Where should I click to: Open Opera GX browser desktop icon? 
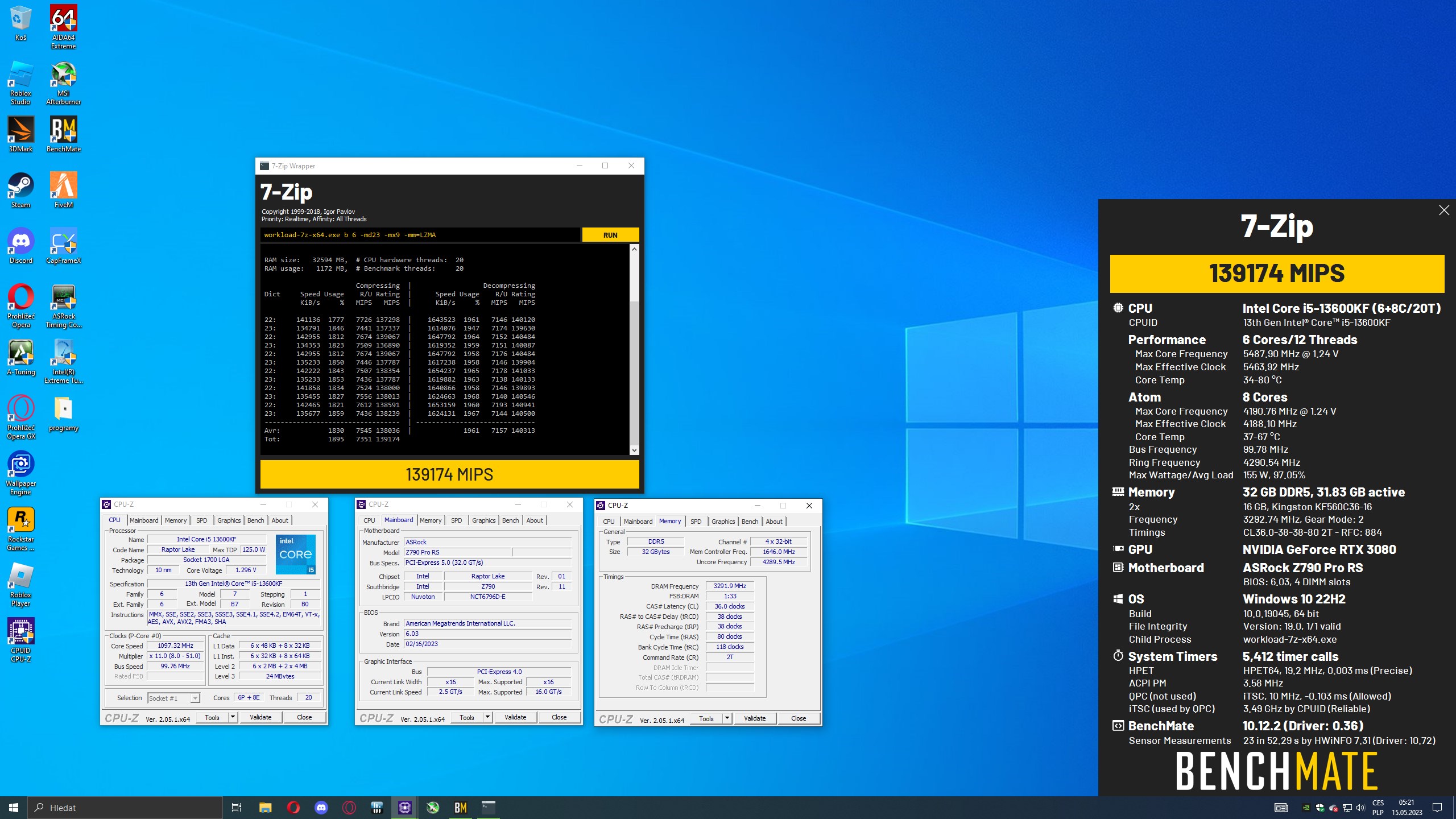(20, 417)
